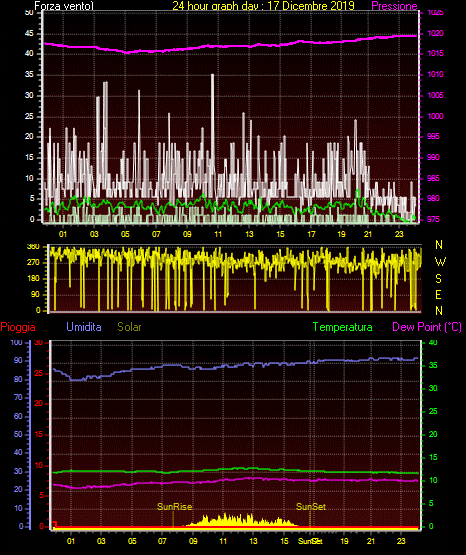Click hour 21 on lower chart axis

click(370, 541)
